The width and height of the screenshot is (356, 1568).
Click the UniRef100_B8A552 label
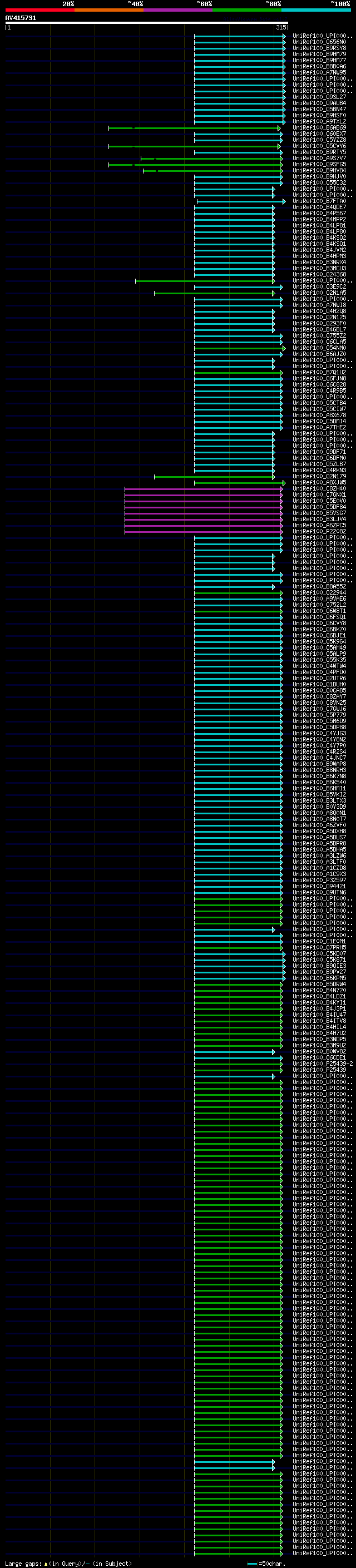[319, 586]
